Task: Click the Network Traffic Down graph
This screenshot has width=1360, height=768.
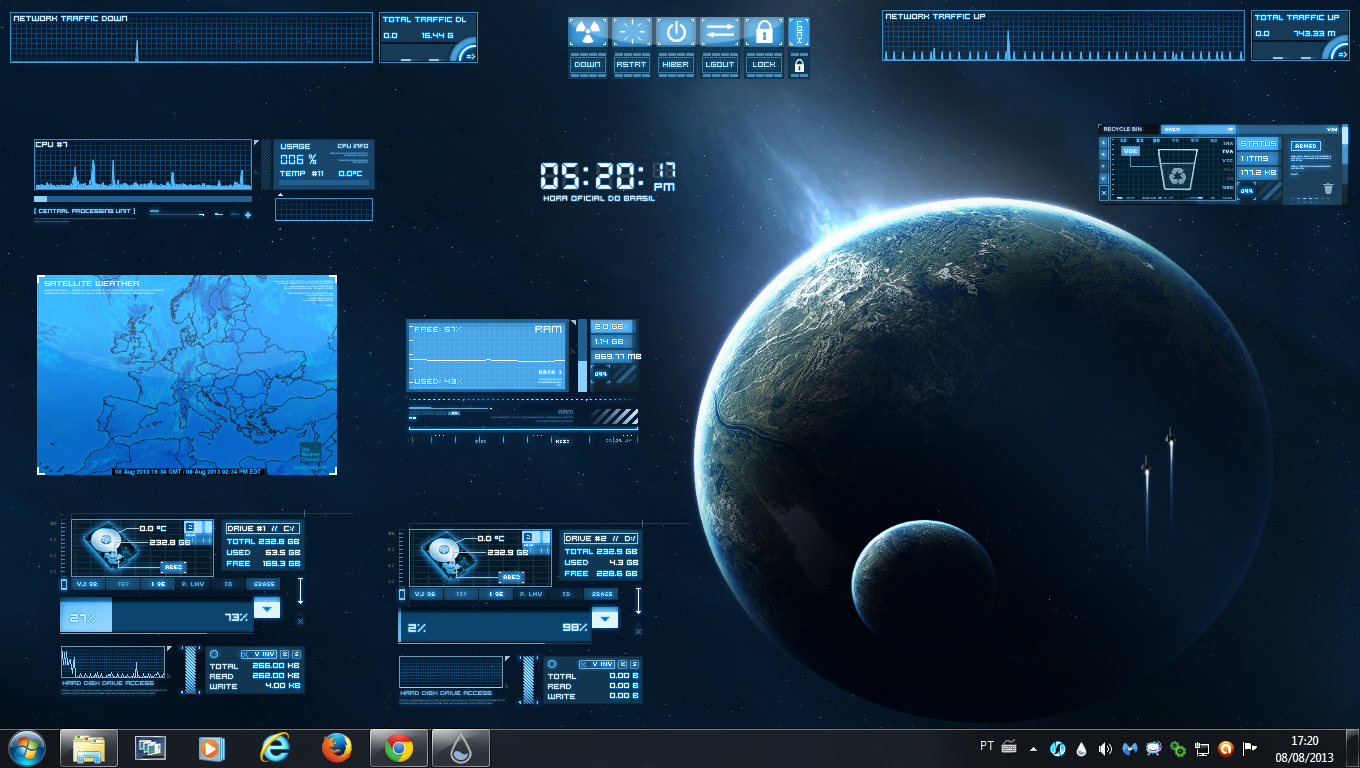Action: click(x=191, y=37)
